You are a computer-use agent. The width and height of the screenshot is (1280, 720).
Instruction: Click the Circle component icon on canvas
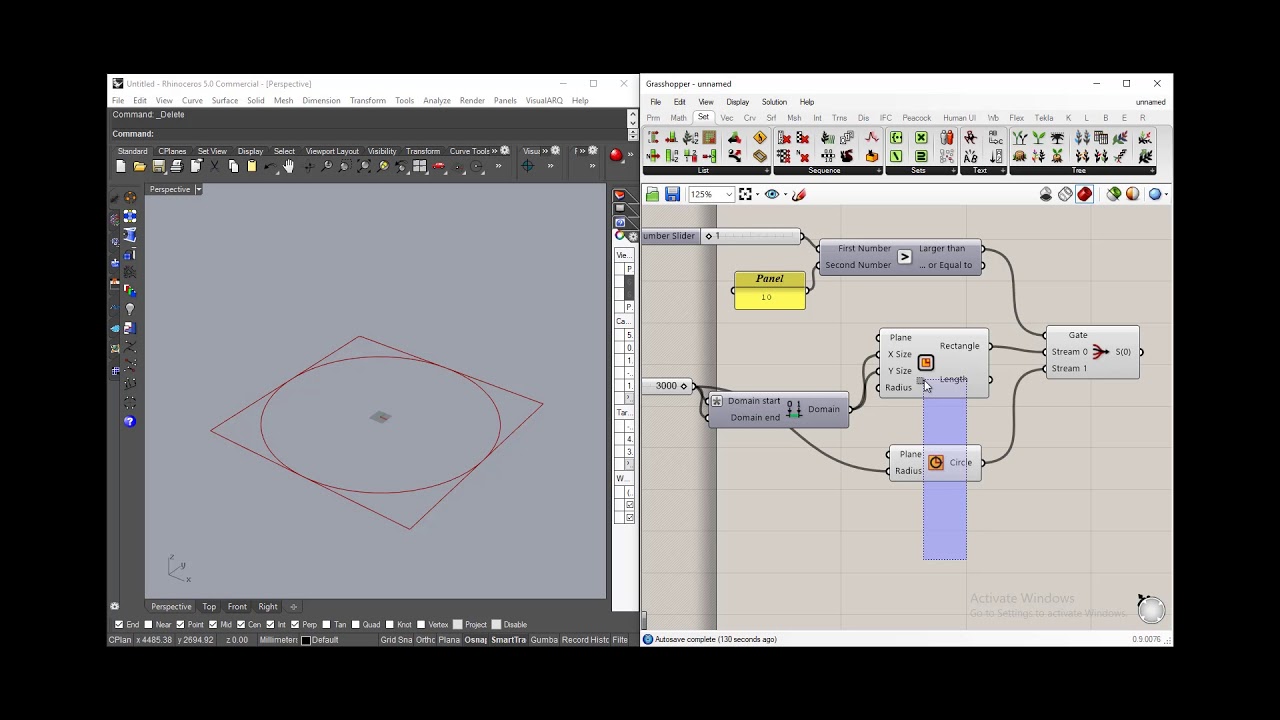click(935, 462)
